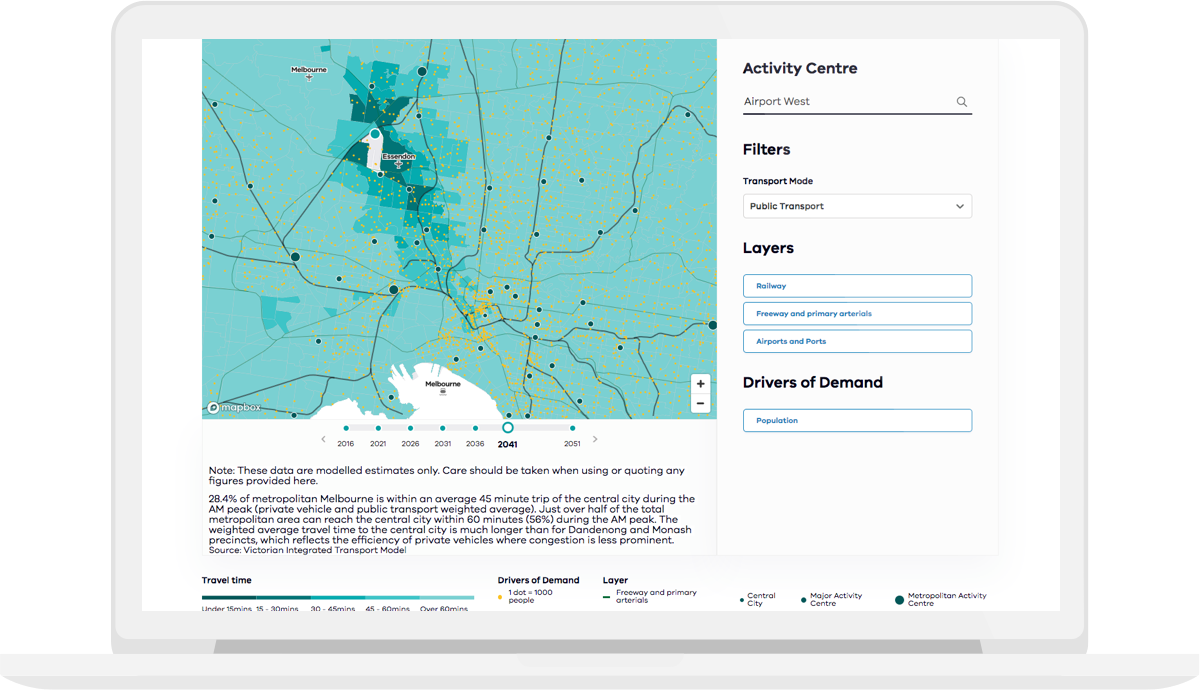The image size is (1200, 690).
Task: Click the search magnifier icon
Action: click(x=961, y=102)
